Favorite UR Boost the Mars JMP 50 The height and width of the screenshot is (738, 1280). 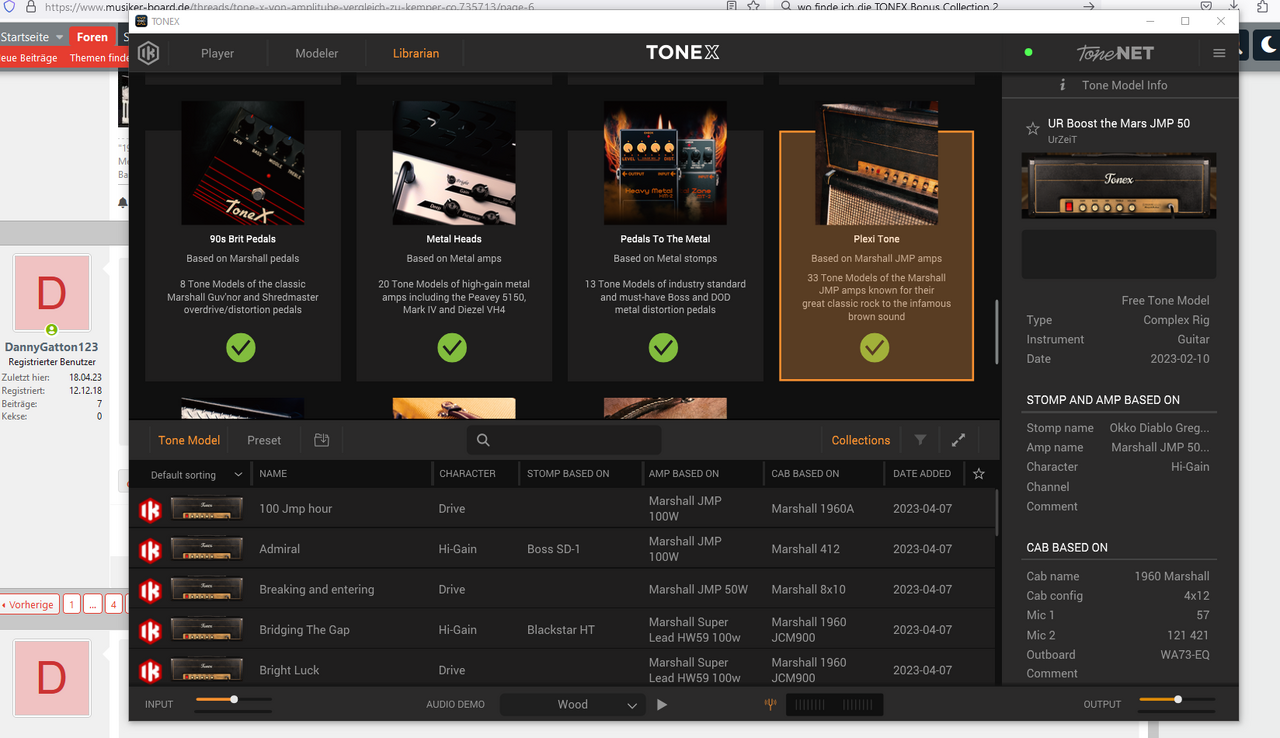pos(1033,129)
